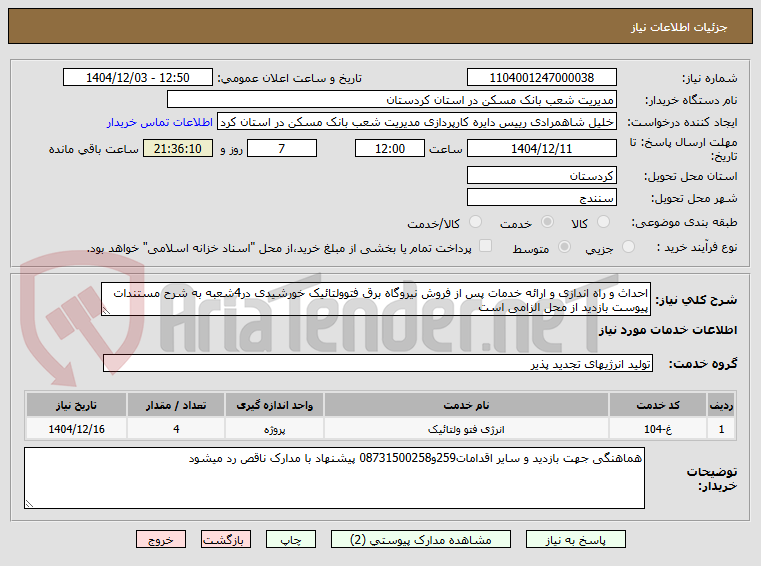
Task: Click the نوع فرآیند خرید label
Action: (x=697, y=248)
